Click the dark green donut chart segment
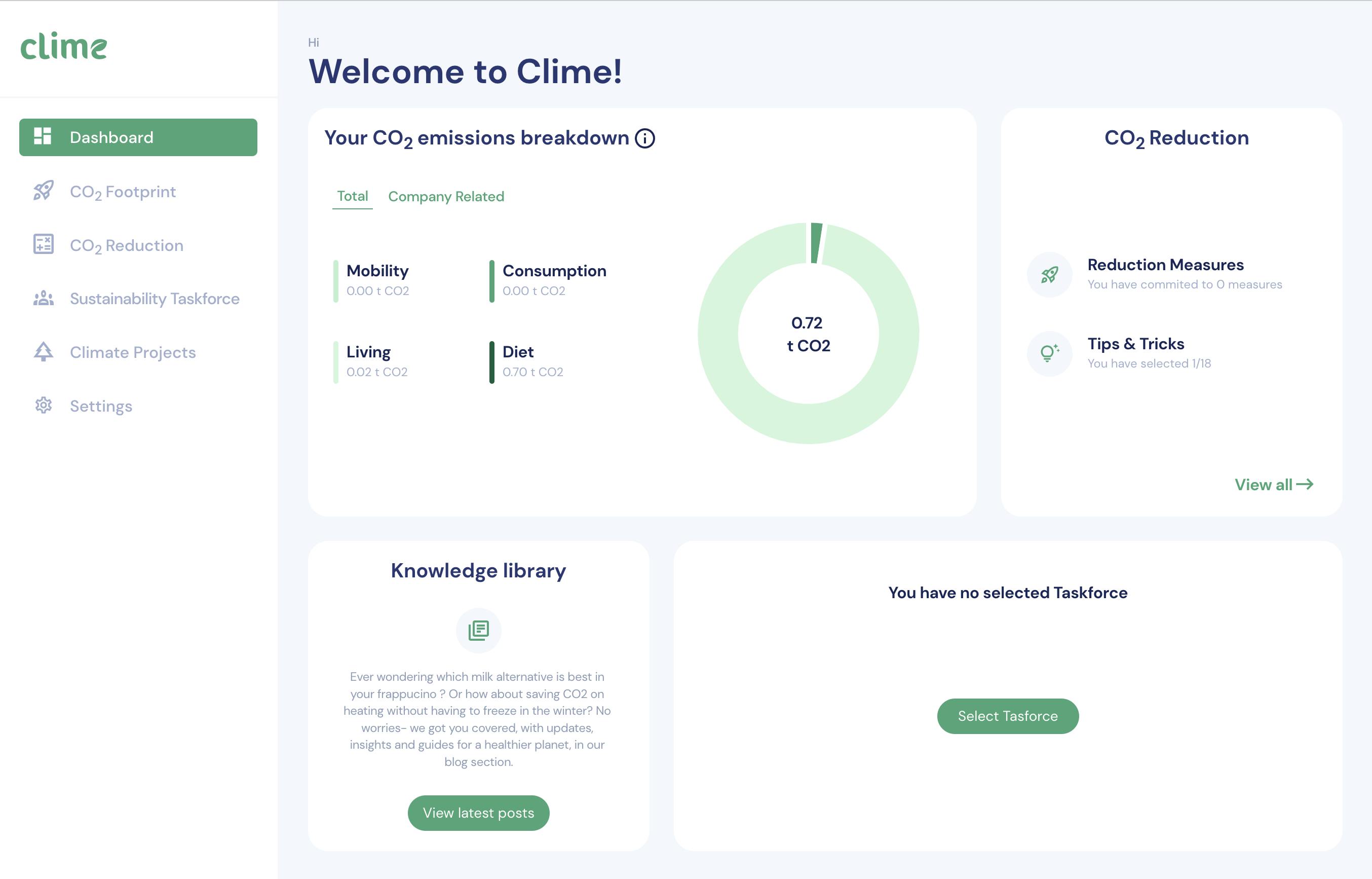The height and width of the screenshot is (879, 1372). pos(816,244)
